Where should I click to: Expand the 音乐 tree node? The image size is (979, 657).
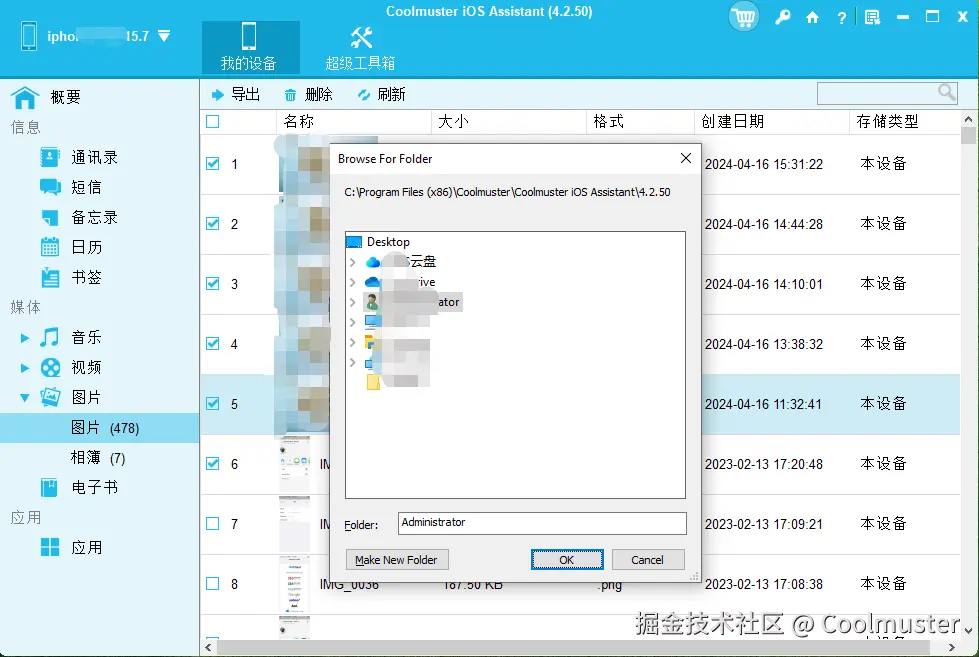(x=24, y=338)
